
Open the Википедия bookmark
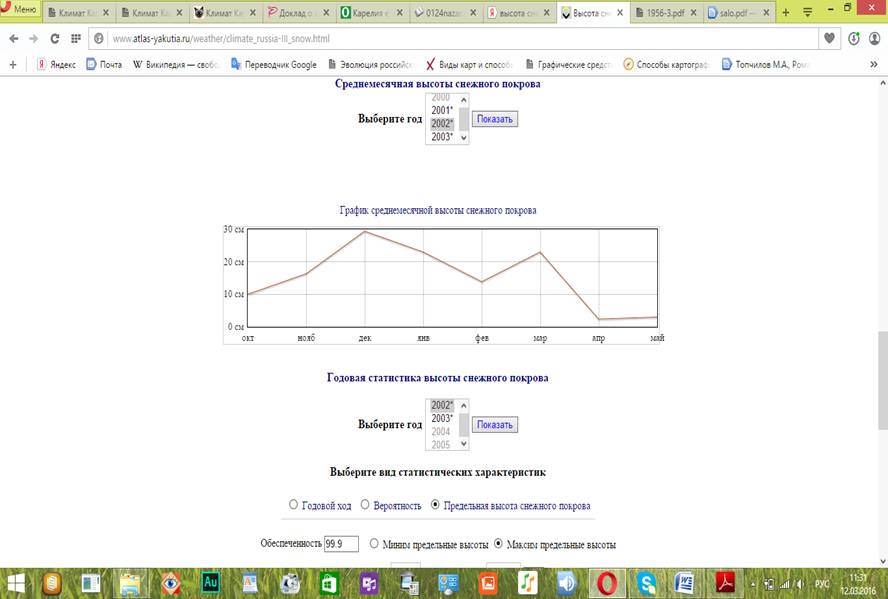176,65
